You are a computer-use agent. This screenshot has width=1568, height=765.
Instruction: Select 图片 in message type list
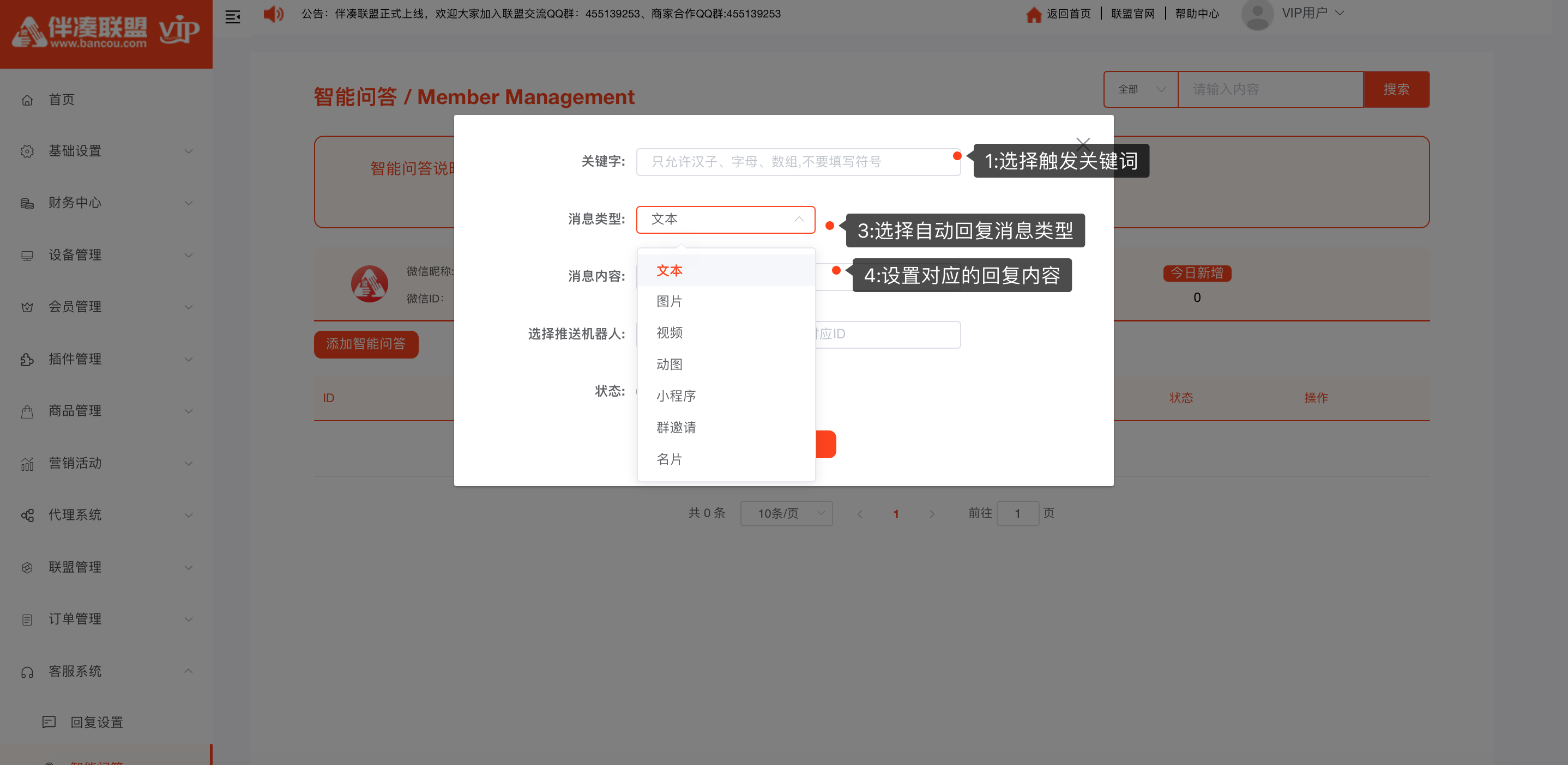[x=726, y=302]
